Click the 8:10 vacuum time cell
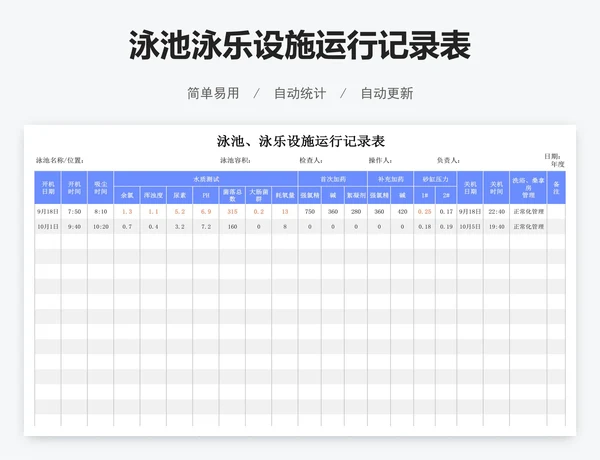Screen dimensions: 600x460 pos(101,211)
